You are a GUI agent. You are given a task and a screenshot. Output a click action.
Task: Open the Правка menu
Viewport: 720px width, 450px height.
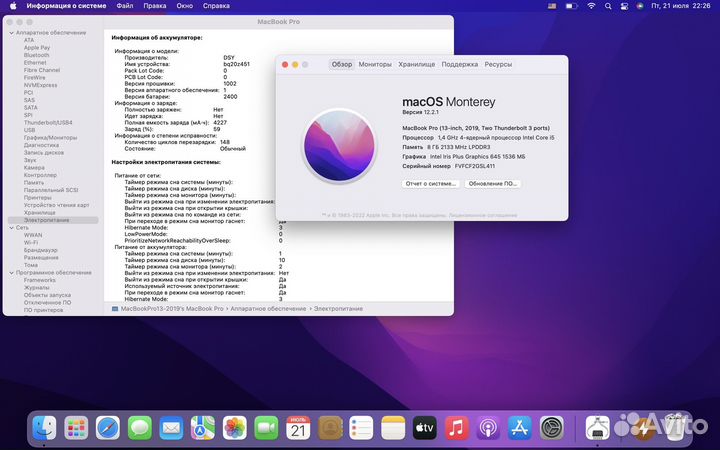[x=155, y=6]
